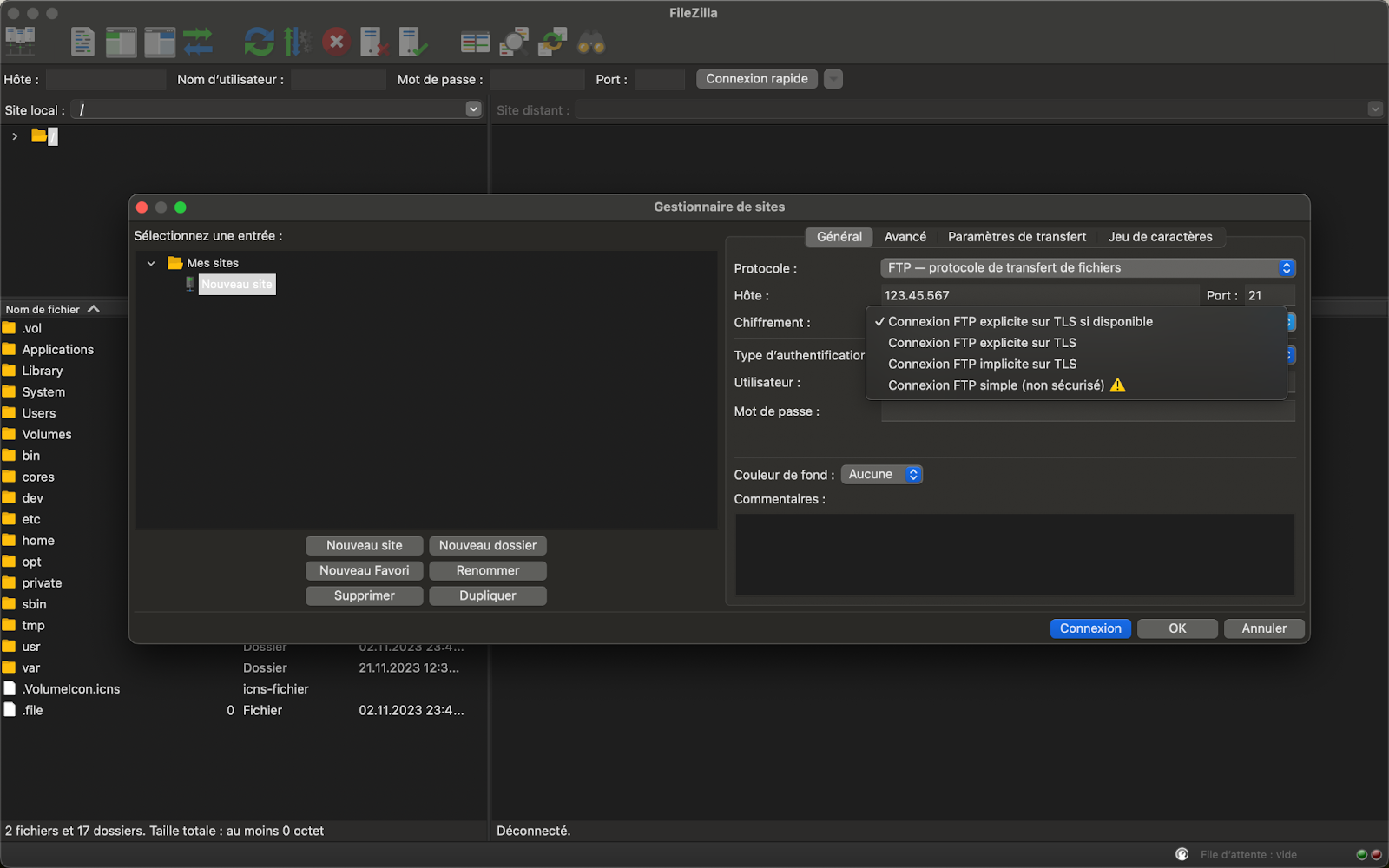Open the Couleur de fond dropdown
Viewport: 1389px width, 868px height.
pyautogui.click(x=881, y=474)
